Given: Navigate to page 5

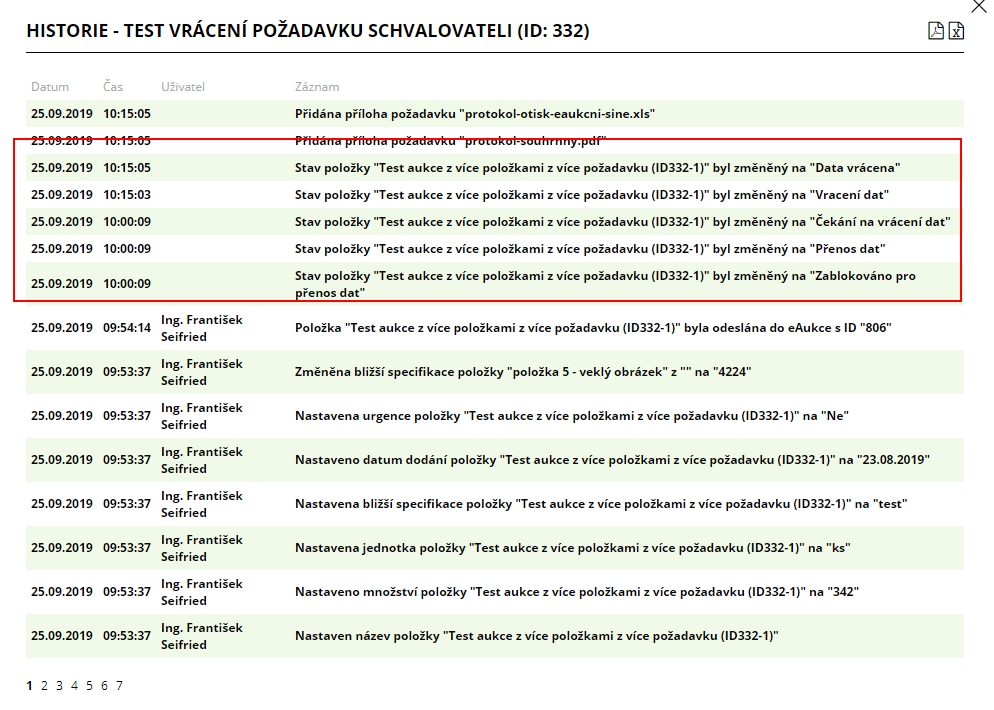Looking at the screenshot, I should click(89, 685).
